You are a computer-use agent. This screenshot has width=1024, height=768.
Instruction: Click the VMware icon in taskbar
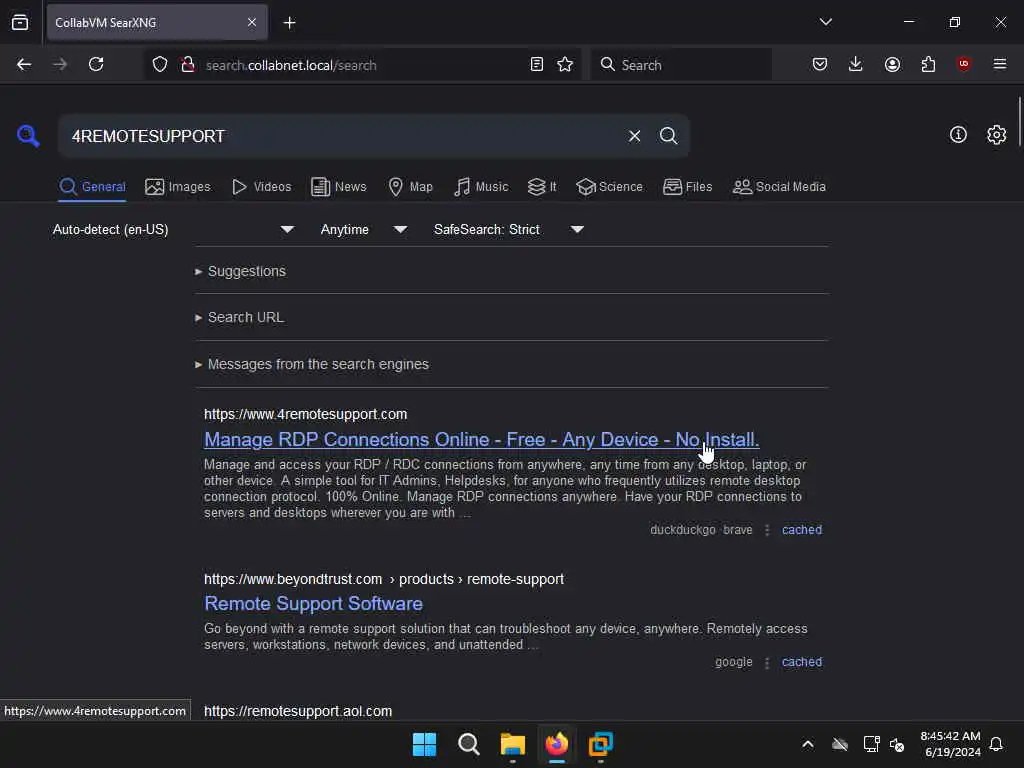point(601,744)
